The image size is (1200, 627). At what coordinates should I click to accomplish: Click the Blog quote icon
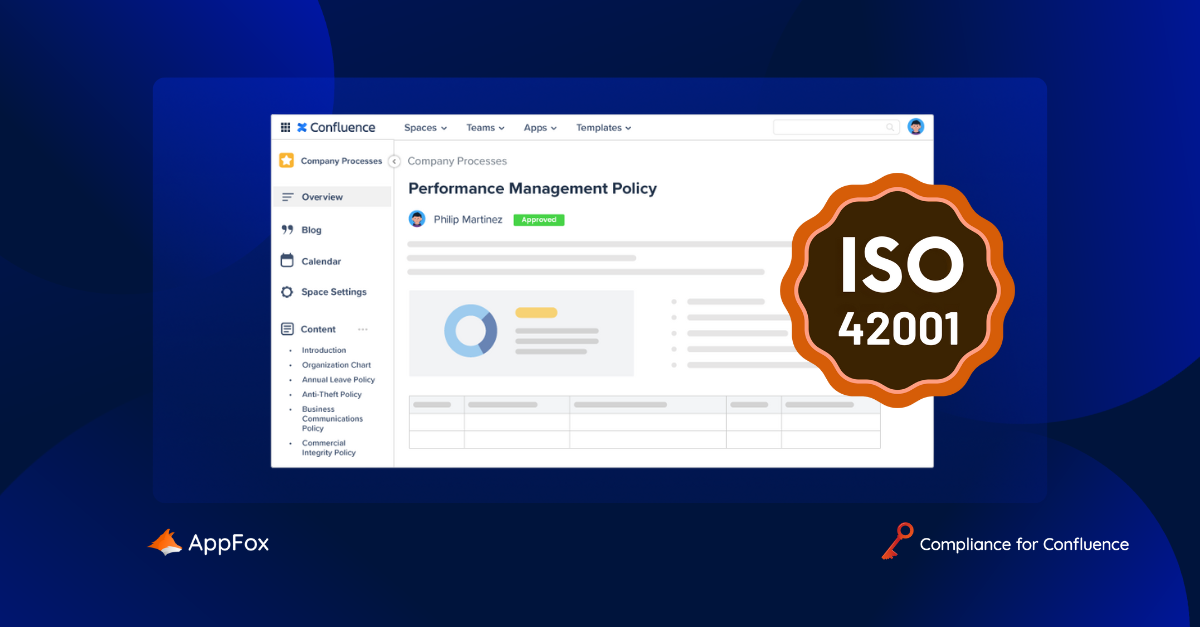click(x=287, y=230)
